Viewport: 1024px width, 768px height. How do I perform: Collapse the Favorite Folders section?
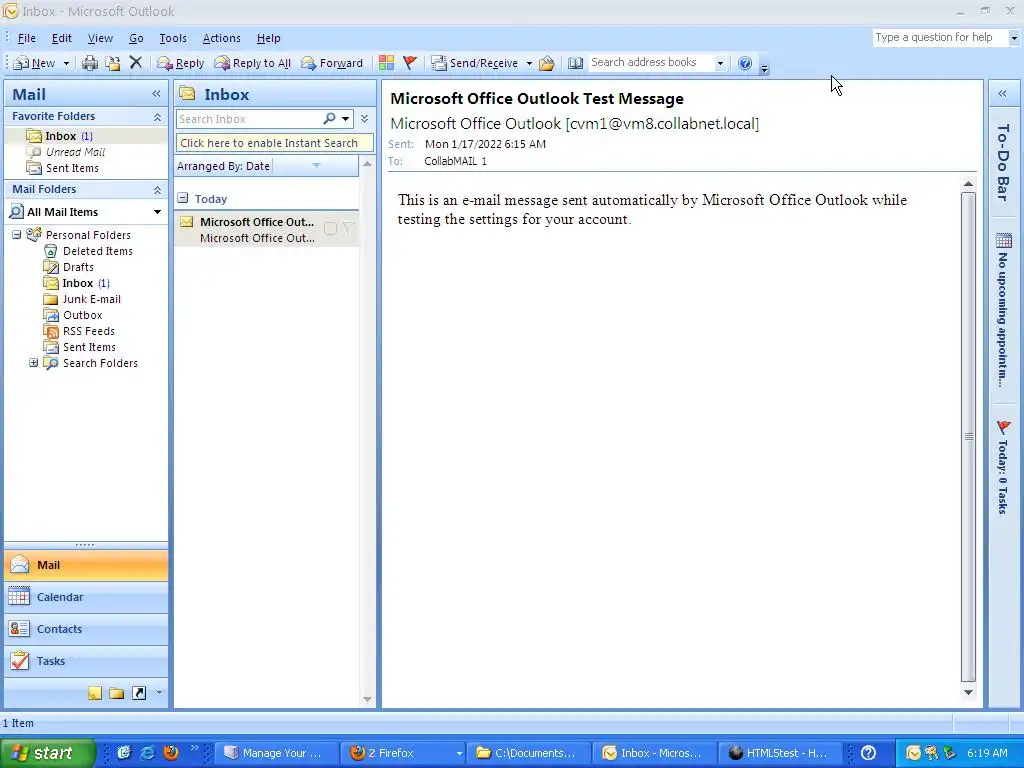157,117
